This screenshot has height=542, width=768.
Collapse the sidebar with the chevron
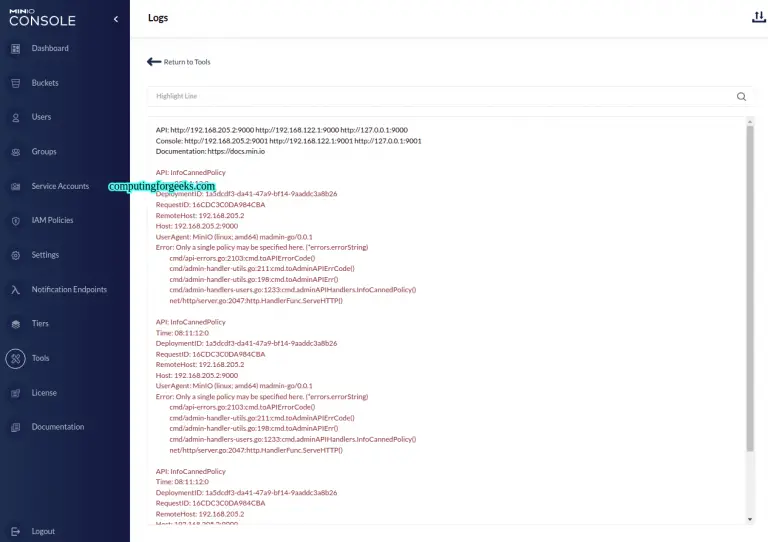tap(116, 19)
